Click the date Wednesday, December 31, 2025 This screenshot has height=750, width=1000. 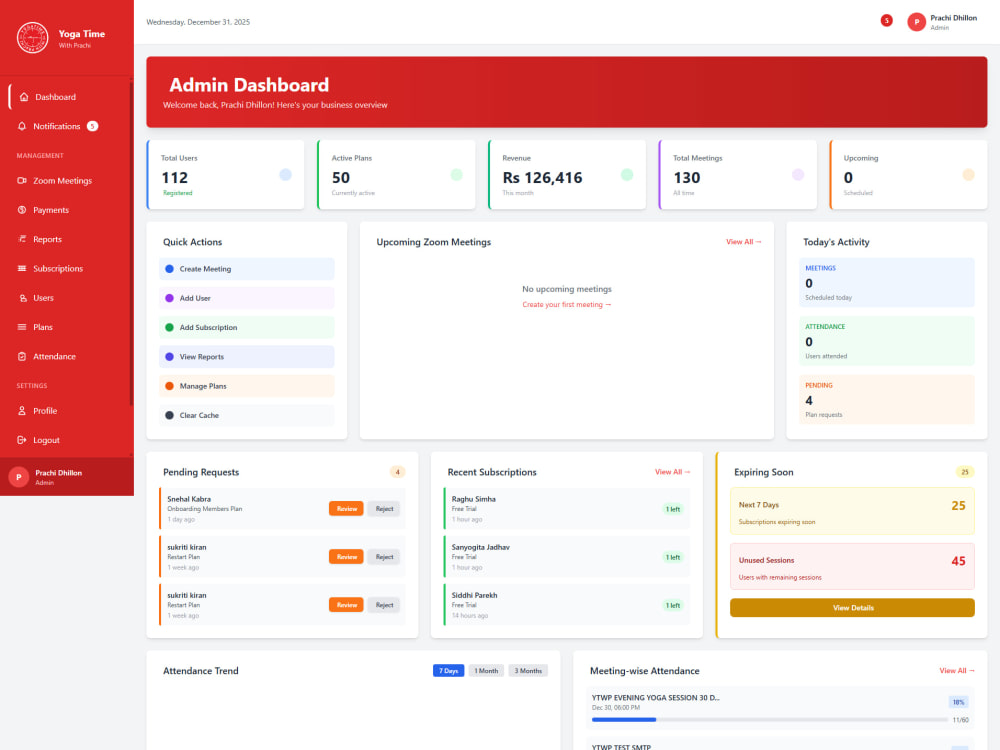tap(198, 22)
